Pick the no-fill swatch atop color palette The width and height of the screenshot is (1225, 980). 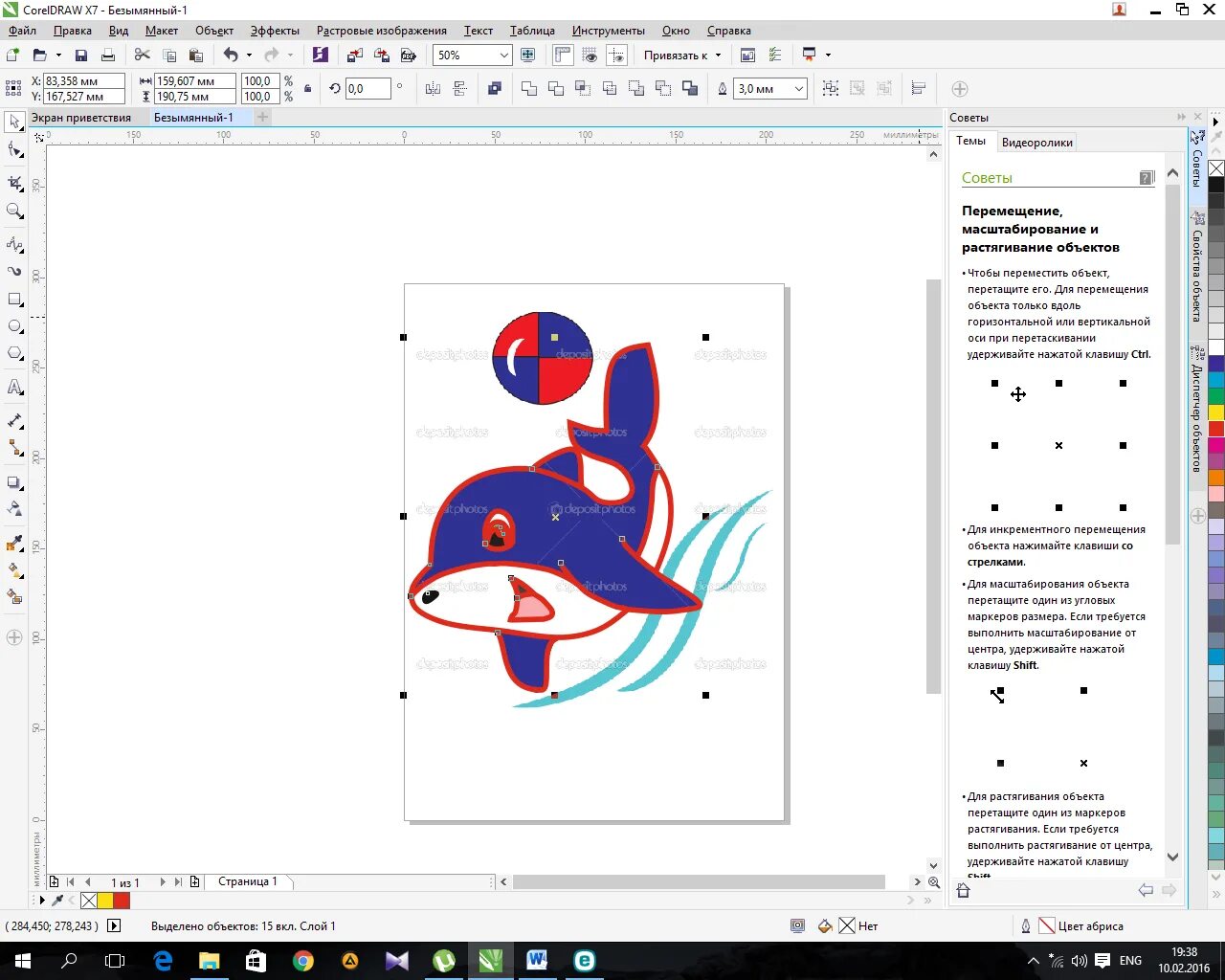pos(1216,168)
